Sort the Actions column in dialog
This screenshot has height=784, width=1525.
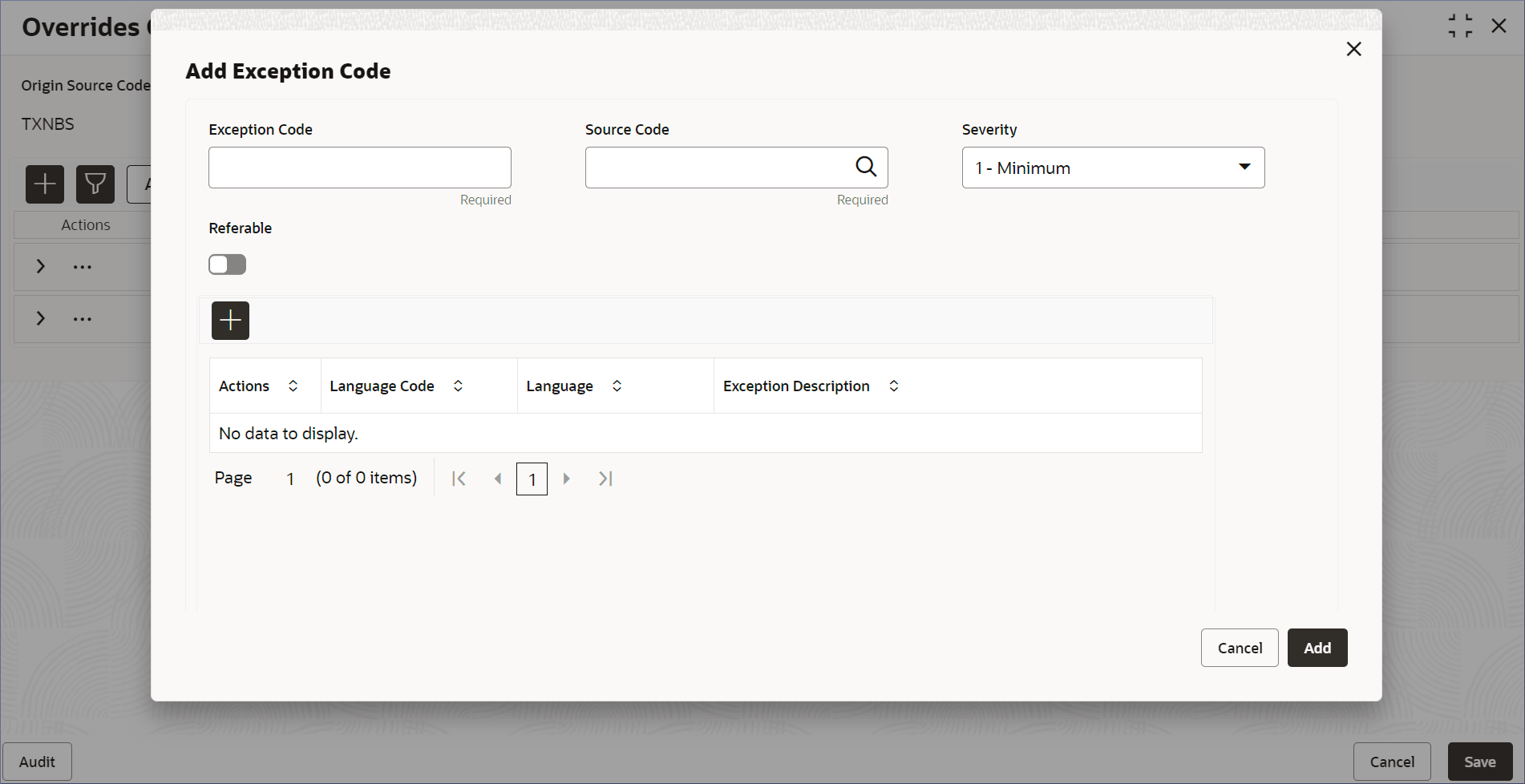coord(293,386)
